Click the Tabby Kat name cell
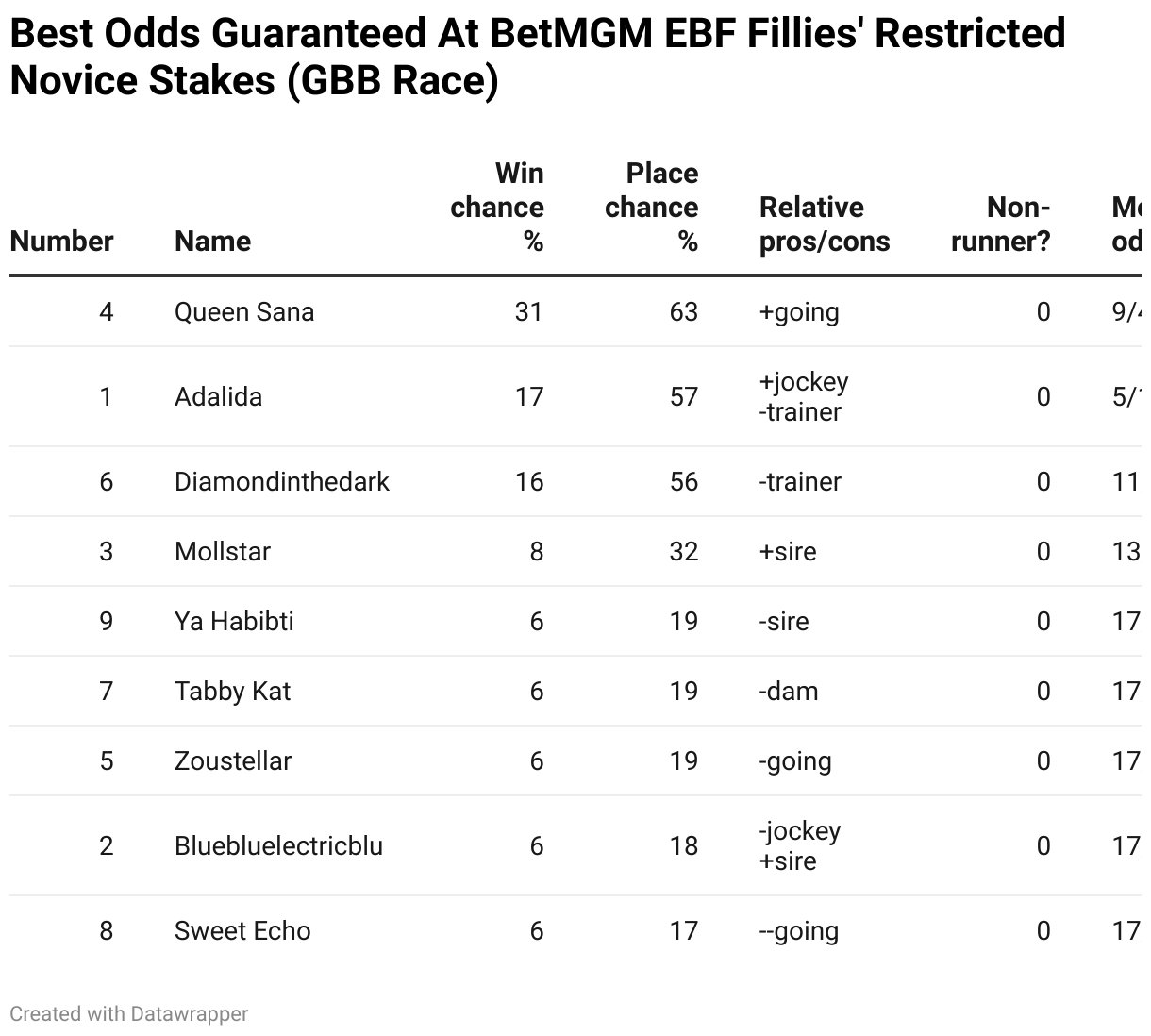 233,692
